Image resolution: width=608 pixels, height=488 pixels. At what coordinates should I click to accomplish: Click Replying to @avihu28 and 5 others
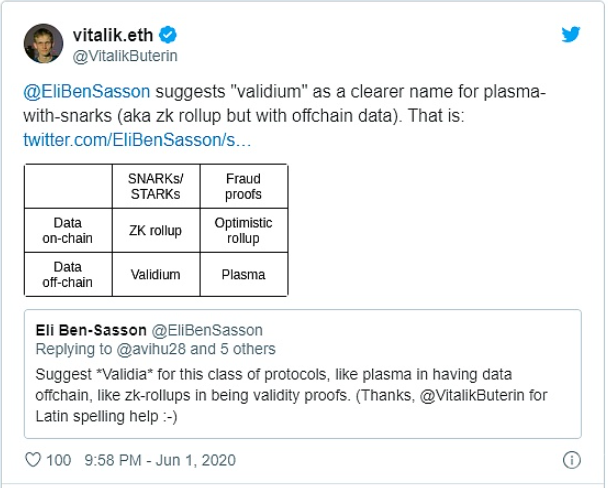(x=155, y=349)
